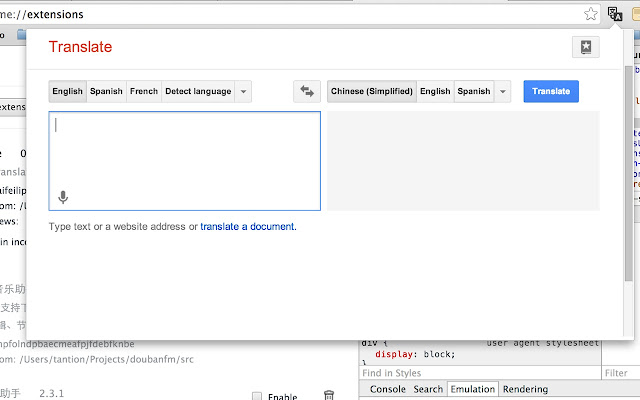The image size is (640, 400).
Task: Swap source and target languages
Action: coord(307,91)
